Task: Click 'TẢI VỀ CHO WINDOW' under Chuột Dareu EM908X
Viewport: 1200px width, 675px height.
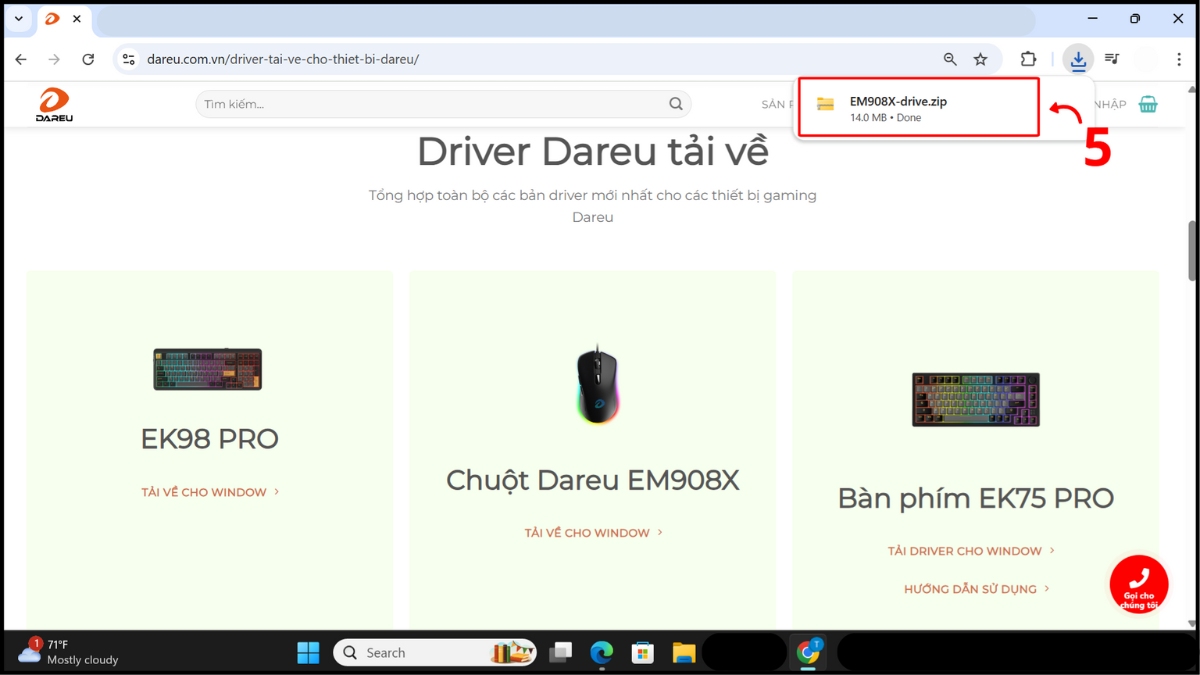Action: coord(587,532)
